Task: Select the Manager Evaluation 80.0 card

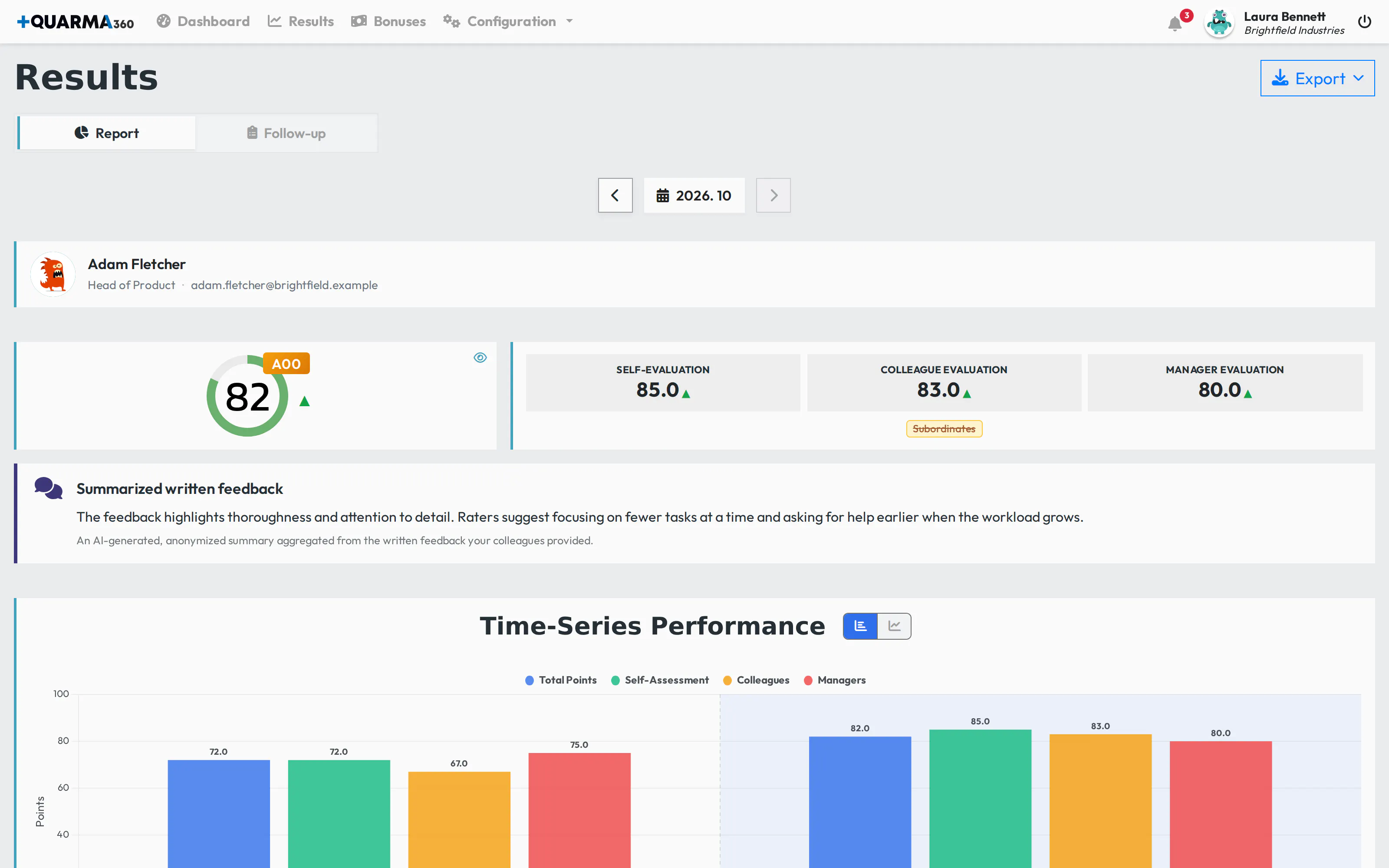Action: click(1225, 382)
